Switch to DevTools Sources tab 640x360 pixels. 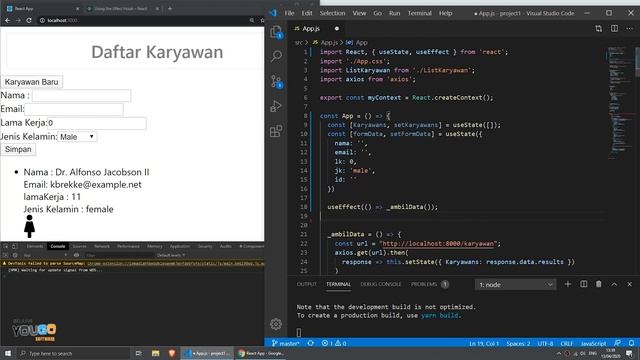coord(80,246)
